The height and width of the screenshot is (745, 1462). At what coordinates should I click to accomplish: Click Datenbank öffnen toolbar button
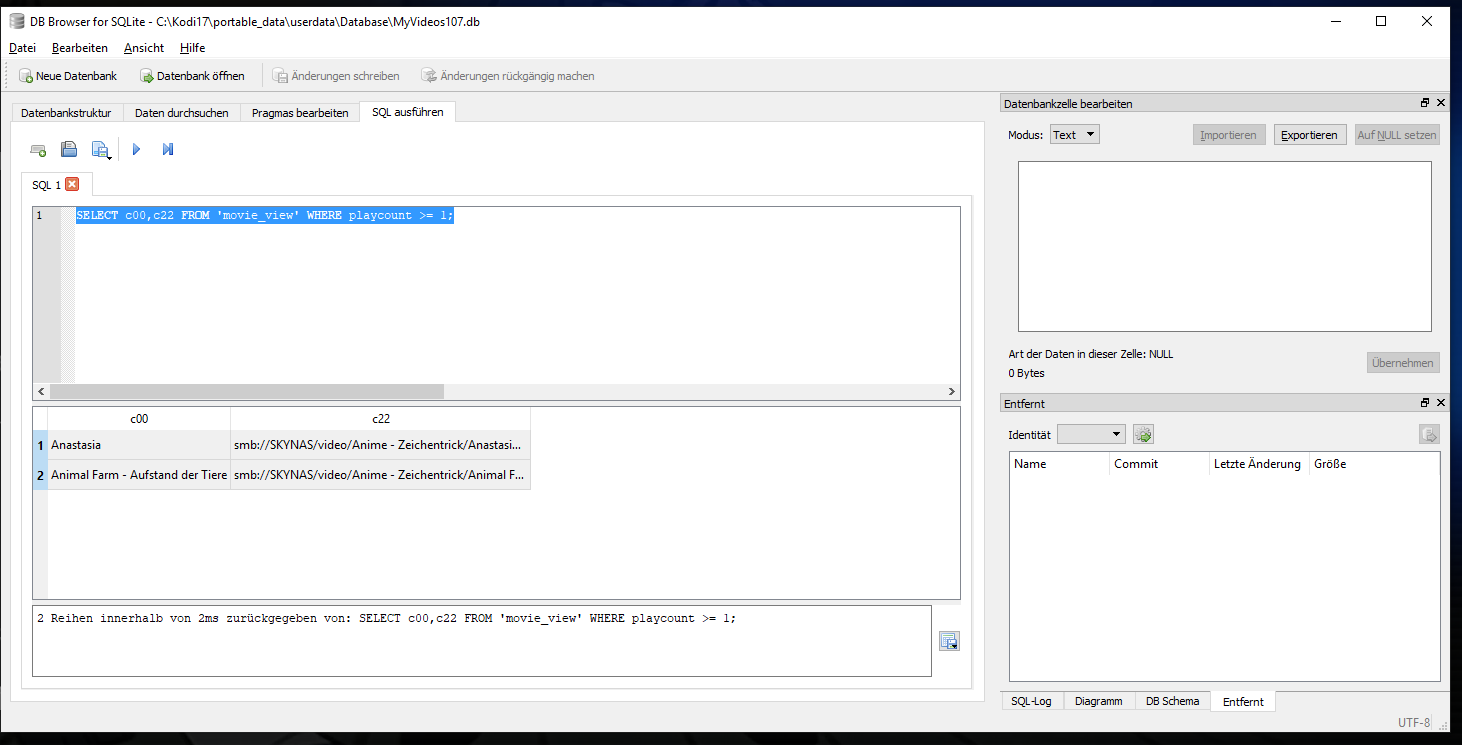192,76
